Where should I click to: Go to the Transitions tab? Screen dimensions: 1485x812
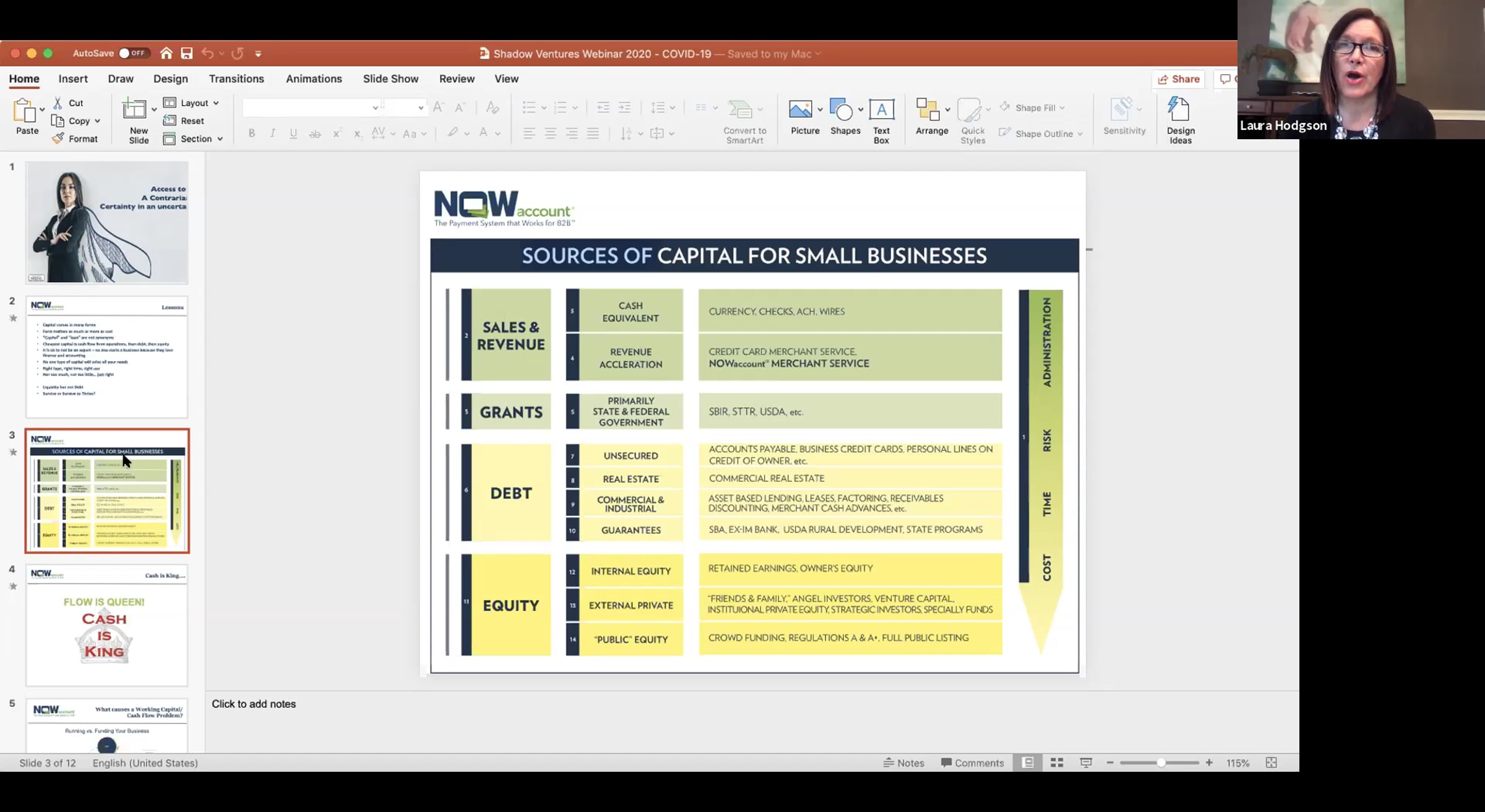click(x=236, y=79)
